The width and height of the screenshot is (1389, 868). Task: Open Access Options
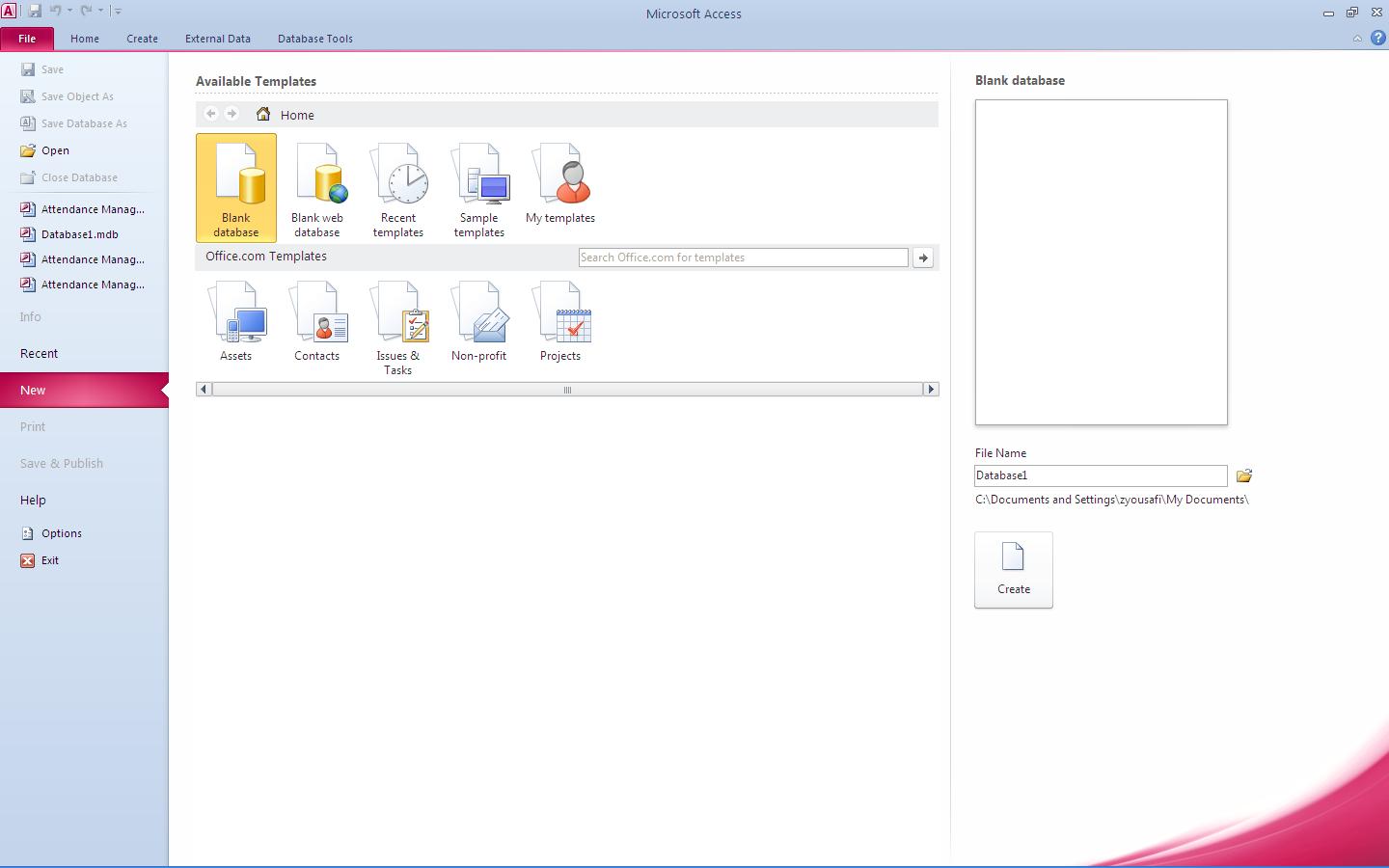[x=52, y=533]
